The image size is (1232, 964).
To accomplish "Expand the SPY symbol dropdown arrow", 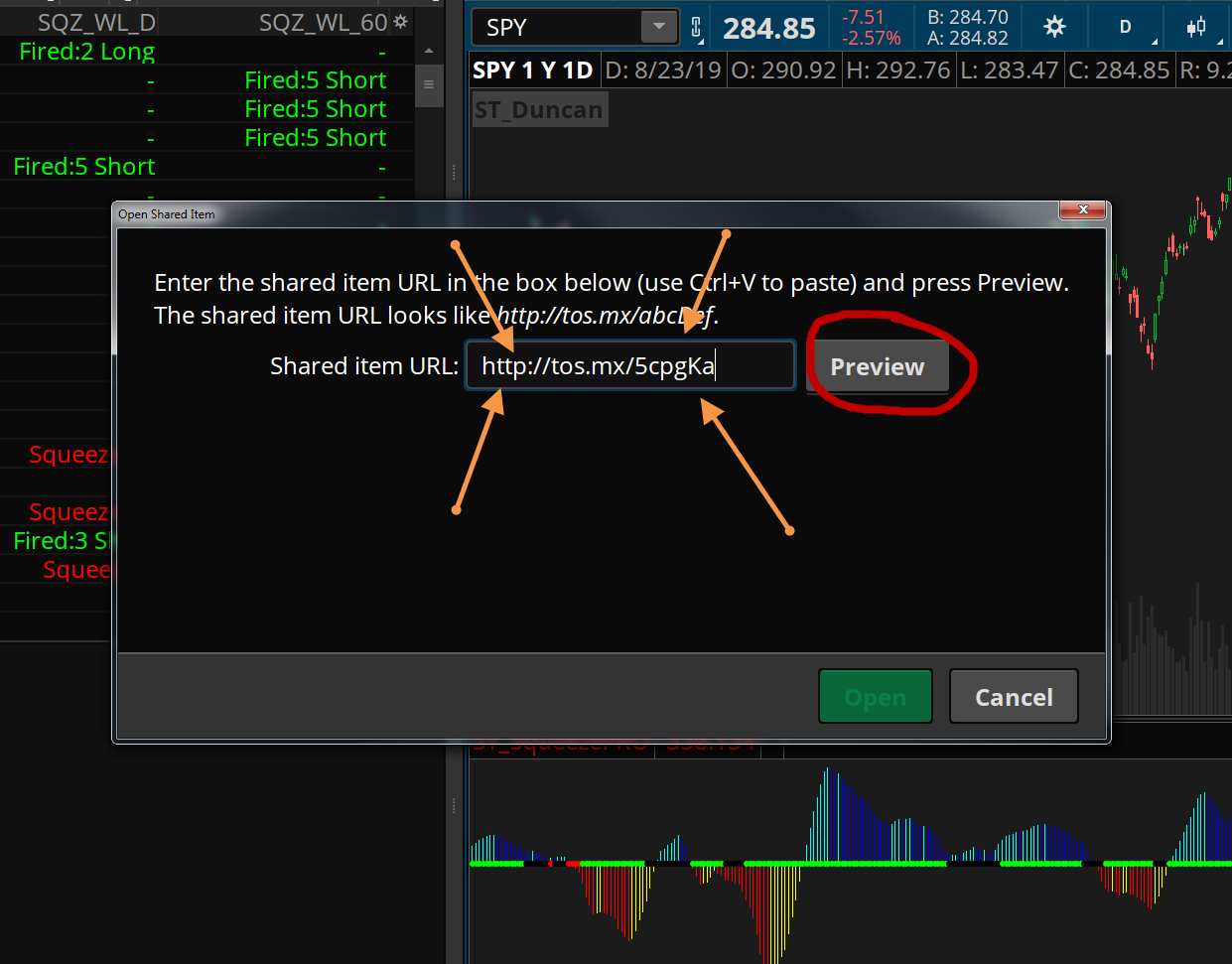I will click(x=658, y=27).
